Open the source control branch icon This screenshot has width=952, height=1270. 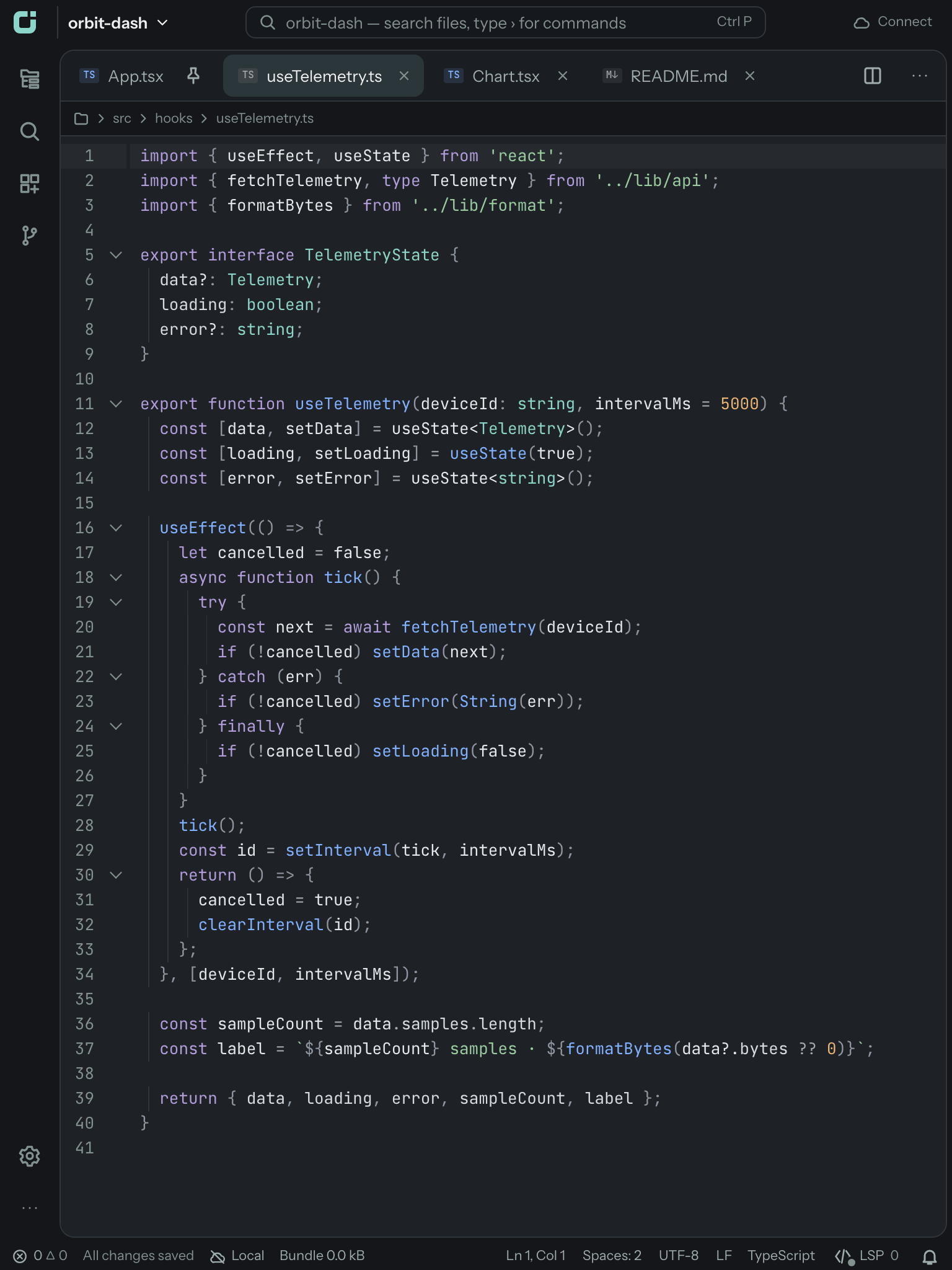click(29, 235)
